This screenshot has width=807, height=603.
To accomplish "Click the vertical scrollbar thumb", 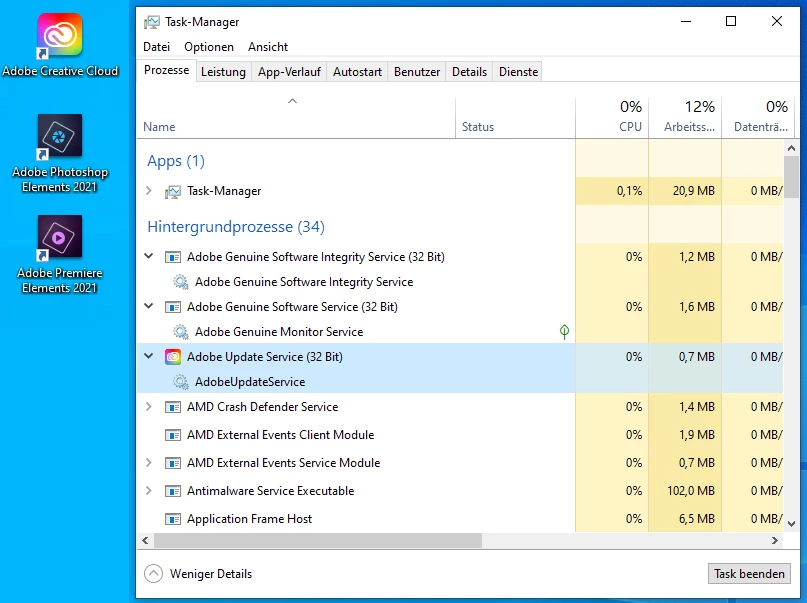I will [792, 176].
